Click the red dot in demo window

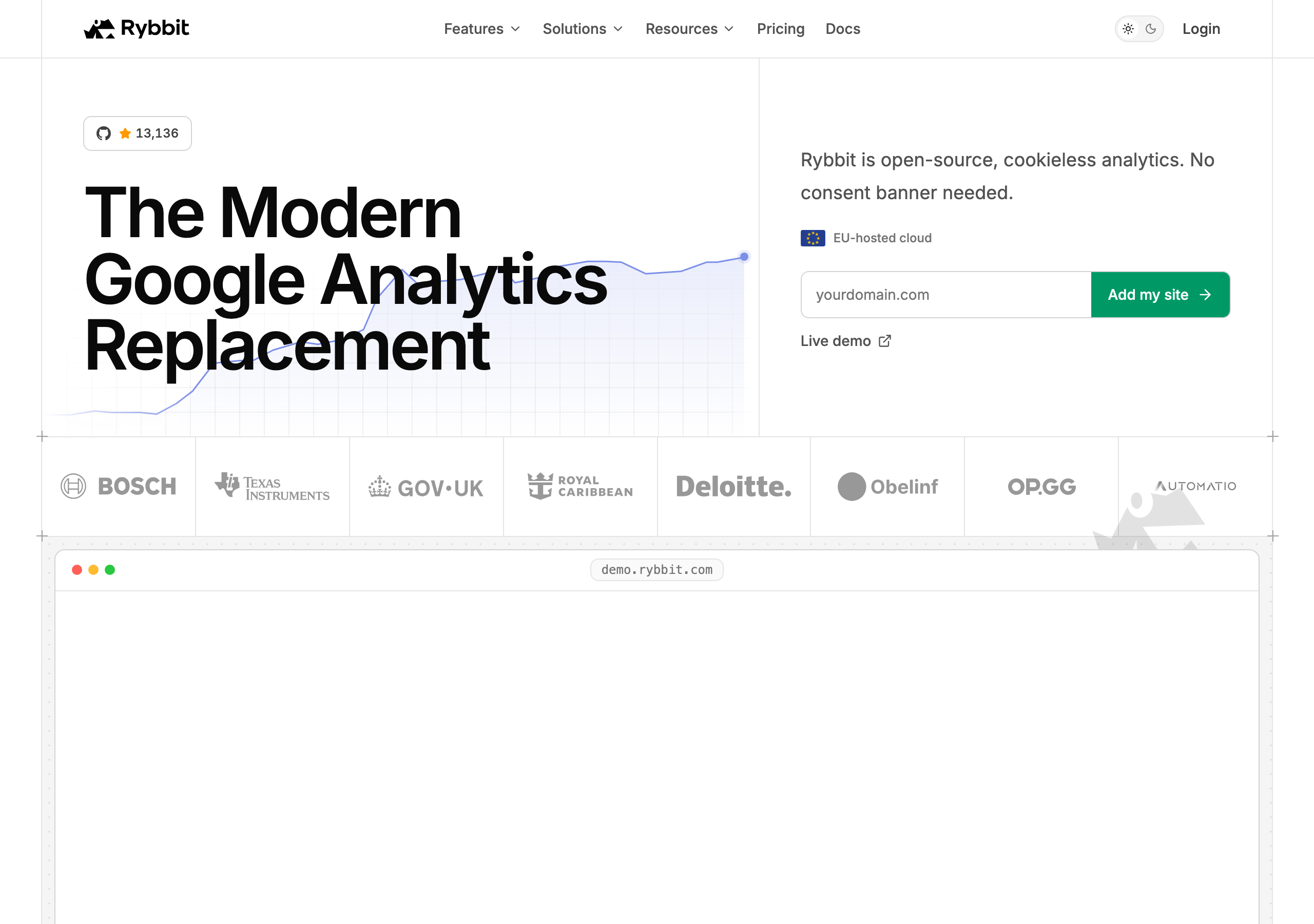pos(76,570)
